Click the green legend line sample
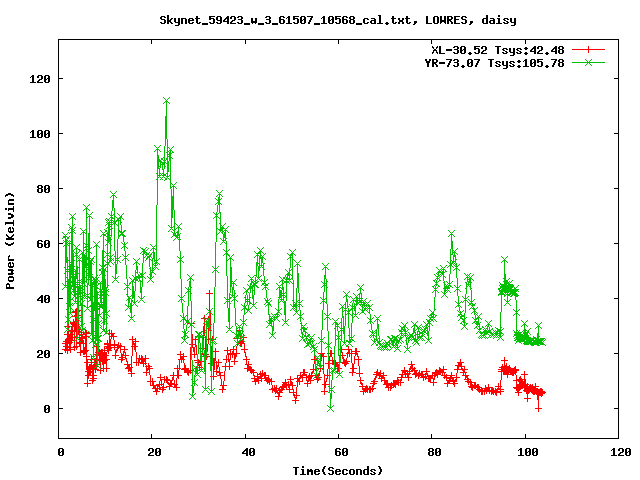The height and width of the screenshot is (480, 640). tap(588, 62)
